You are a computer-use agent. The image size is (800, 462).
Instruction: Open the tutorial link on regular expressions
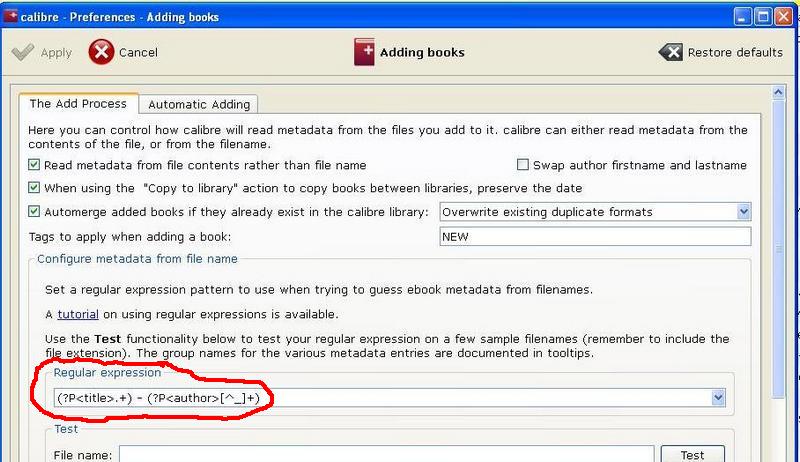78,314
